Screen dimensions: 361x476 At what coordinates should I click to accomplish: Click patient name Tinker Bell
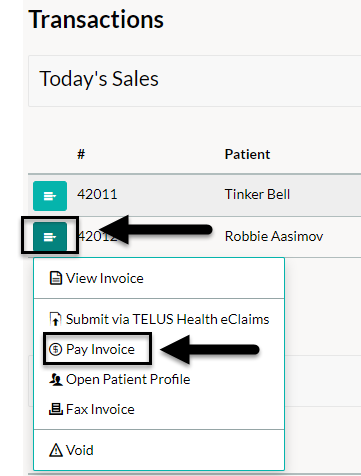point(257,194)
